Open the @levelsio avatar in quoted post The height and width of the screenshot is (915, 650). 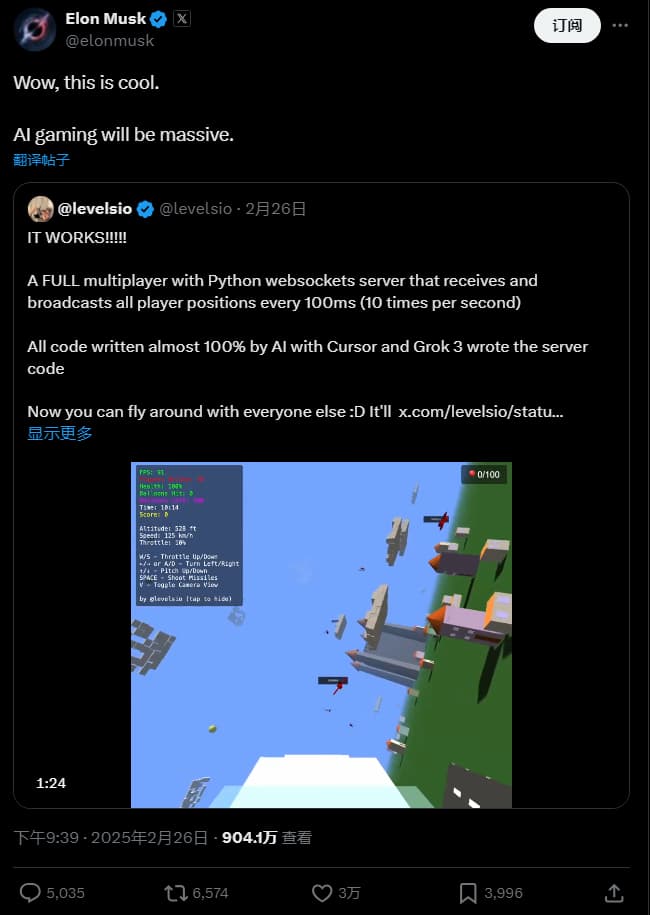(x=41, y=209)
